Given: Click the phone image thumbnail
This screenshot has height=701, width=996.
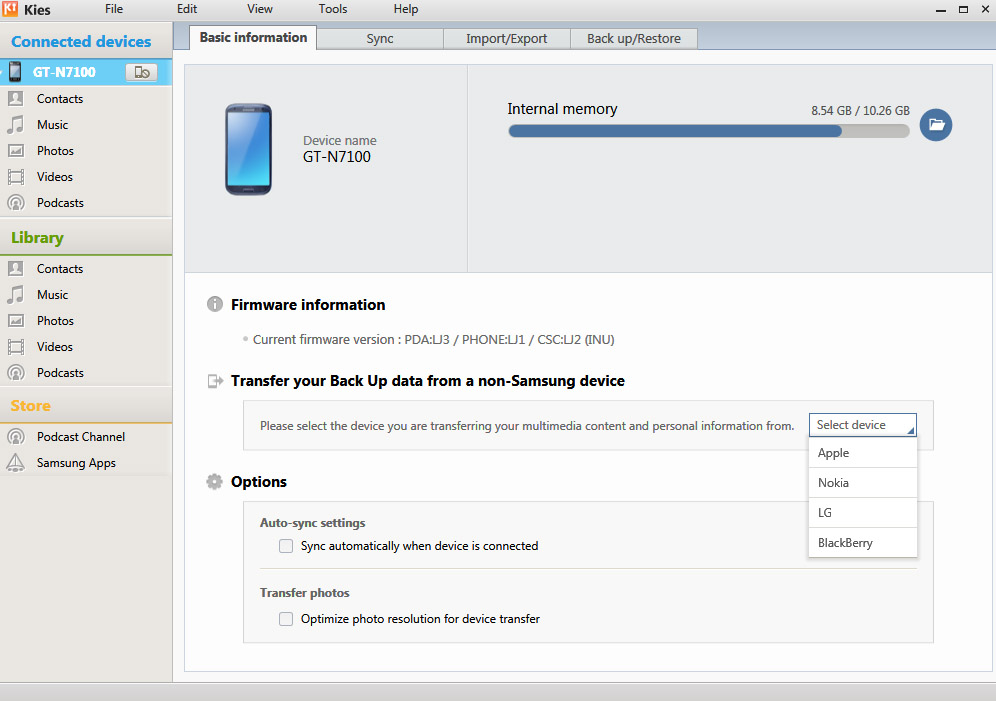Looking at the screenshot, I should (x=248, y=150).
